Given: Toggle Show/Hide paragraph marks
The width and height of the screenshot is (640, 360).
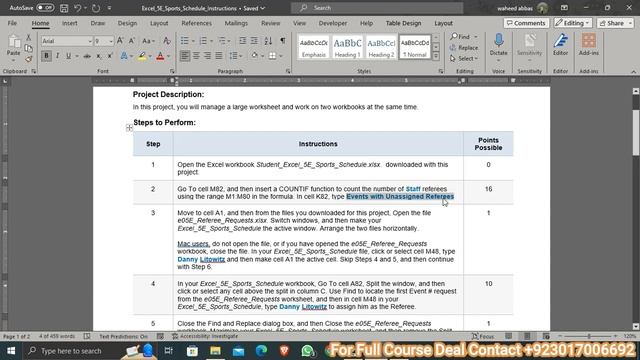Looking at the screenshot, I should coord(282,41).
